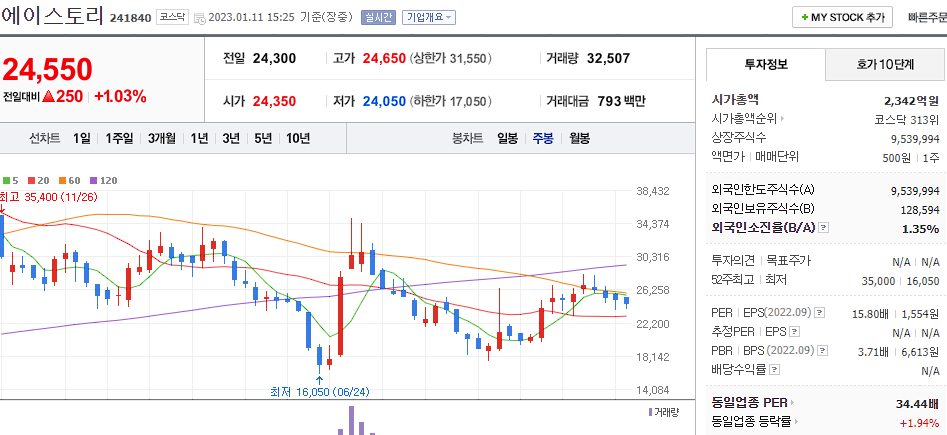This screenshot has height=435, width=947.
Task: Click the 동일업종 PER value 34.44배
Action: pos(917,403)
